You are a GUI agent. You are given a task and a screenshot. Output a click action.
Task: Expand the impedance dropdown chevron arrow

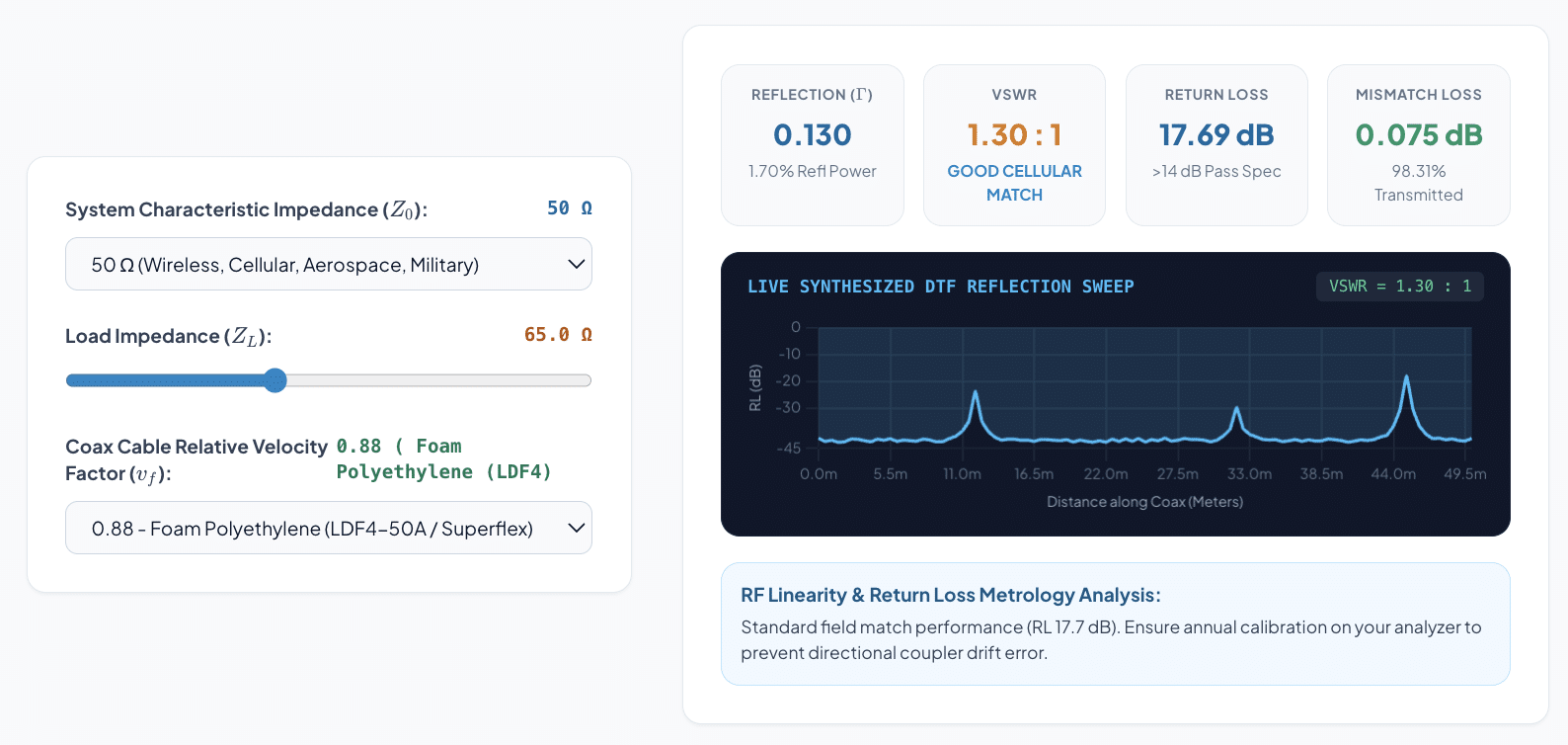577,264
